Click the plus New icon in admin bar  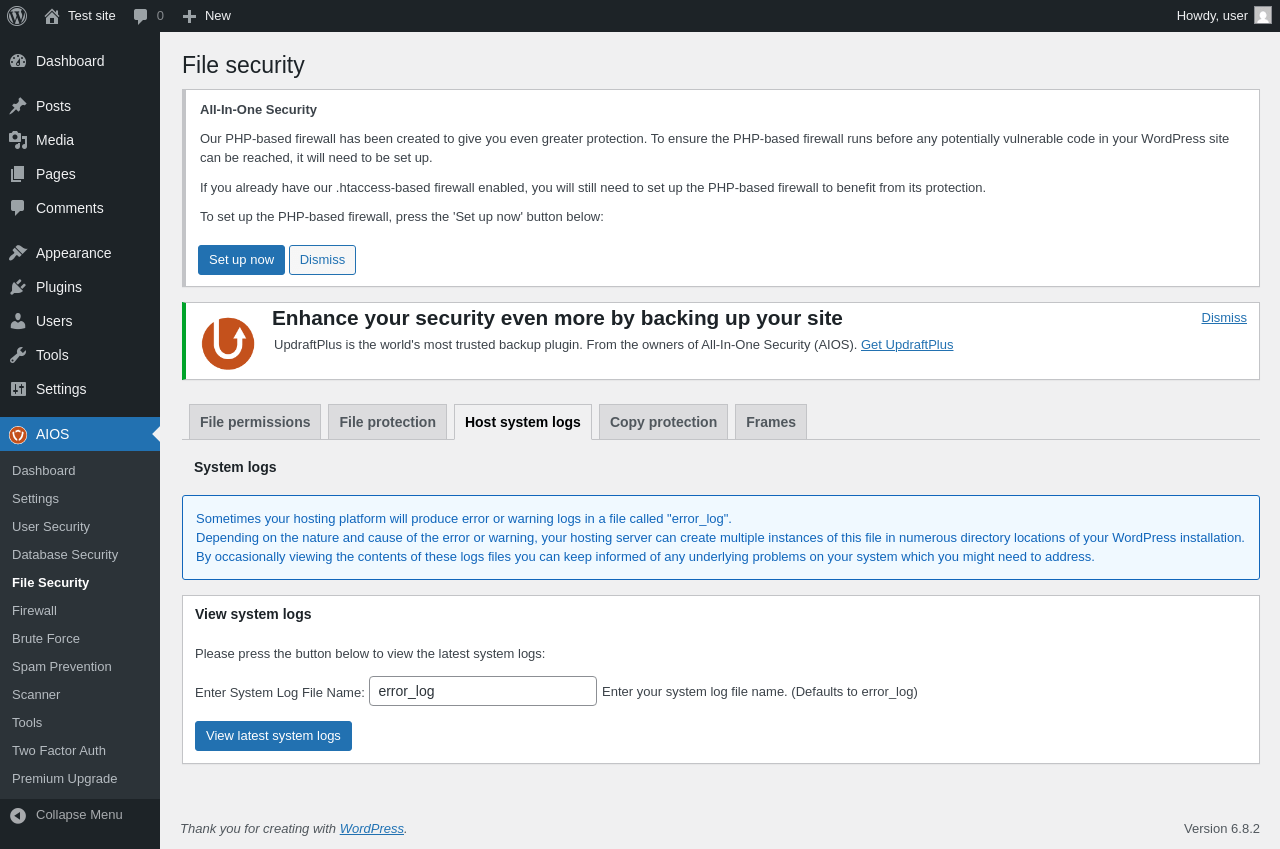(189, 16)
